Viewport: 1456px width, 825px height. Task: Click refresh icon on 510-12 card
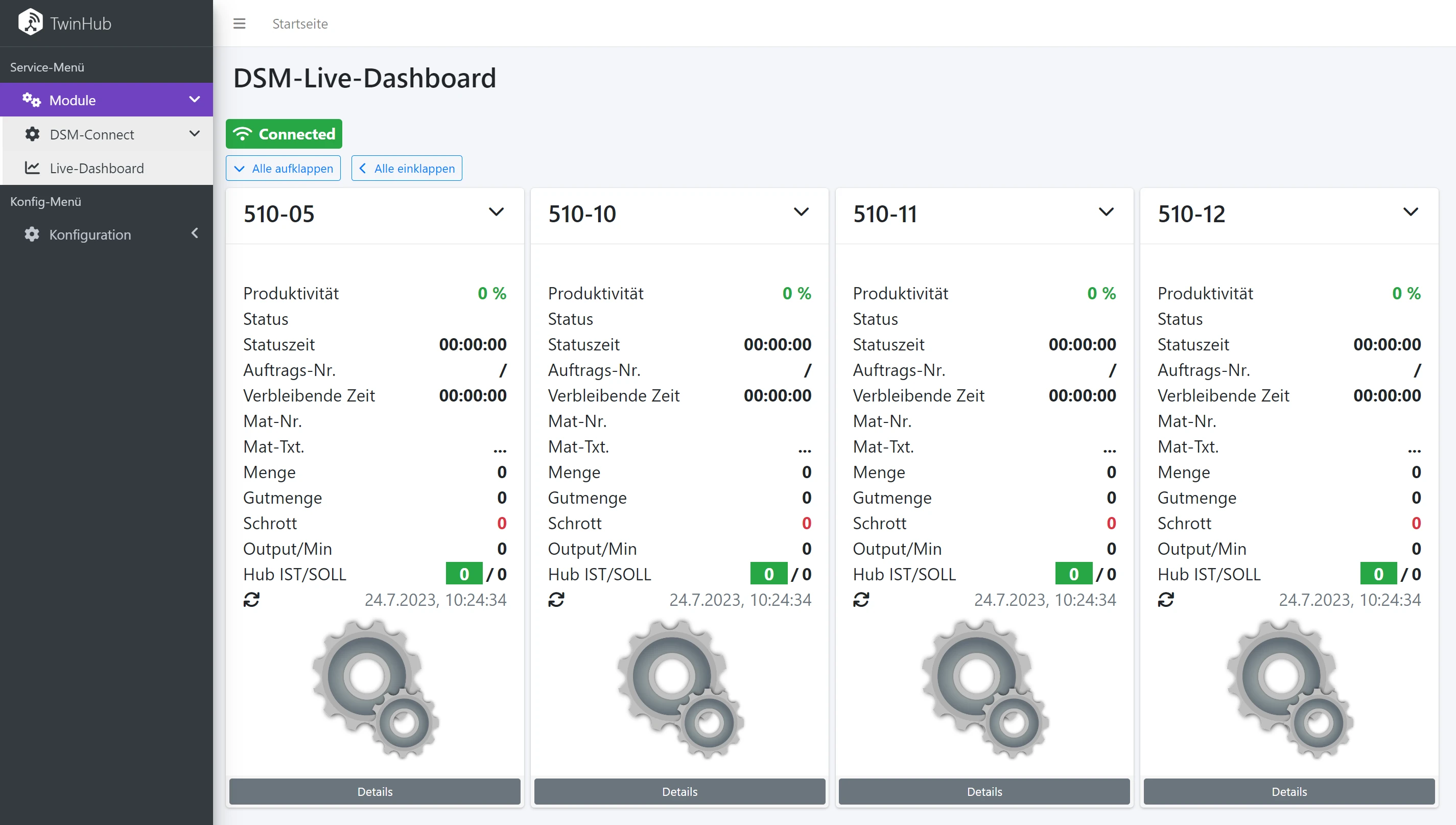click(x=1166, y=600)
